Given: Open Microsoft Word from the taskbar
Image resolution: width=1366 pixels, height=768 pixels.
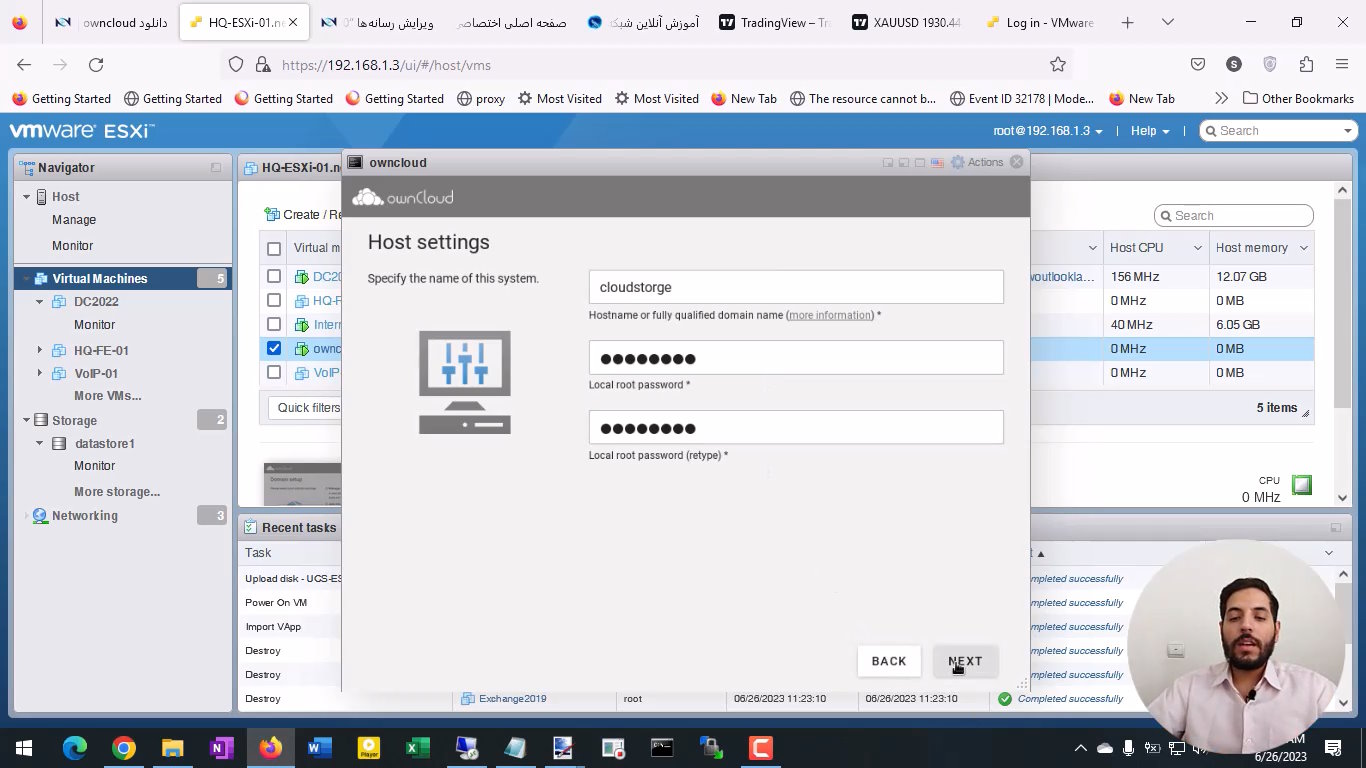Looking at the screenshot, I should (x=320, y=748).
